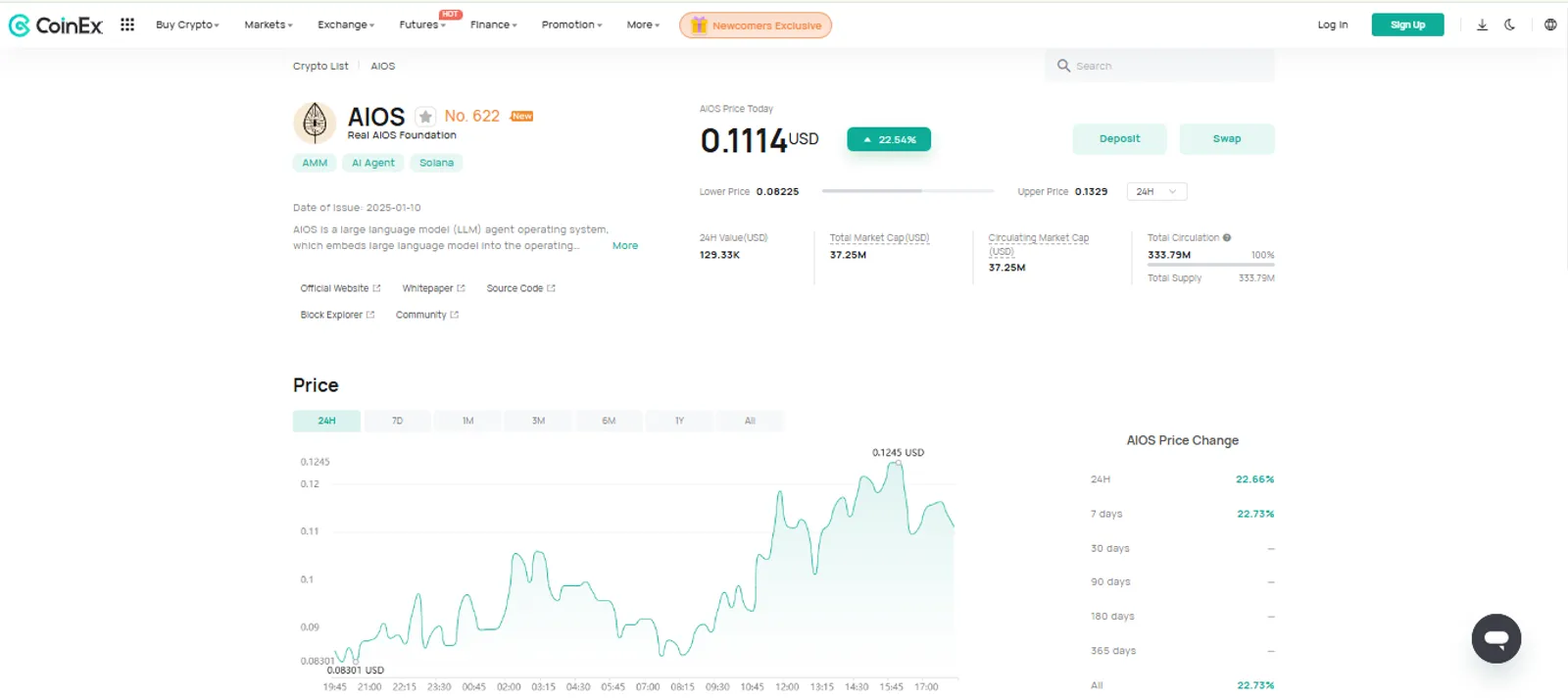The width and height of the screenshot is (1568, 700).
Task: Open the Community link
Action: [426, 315]
